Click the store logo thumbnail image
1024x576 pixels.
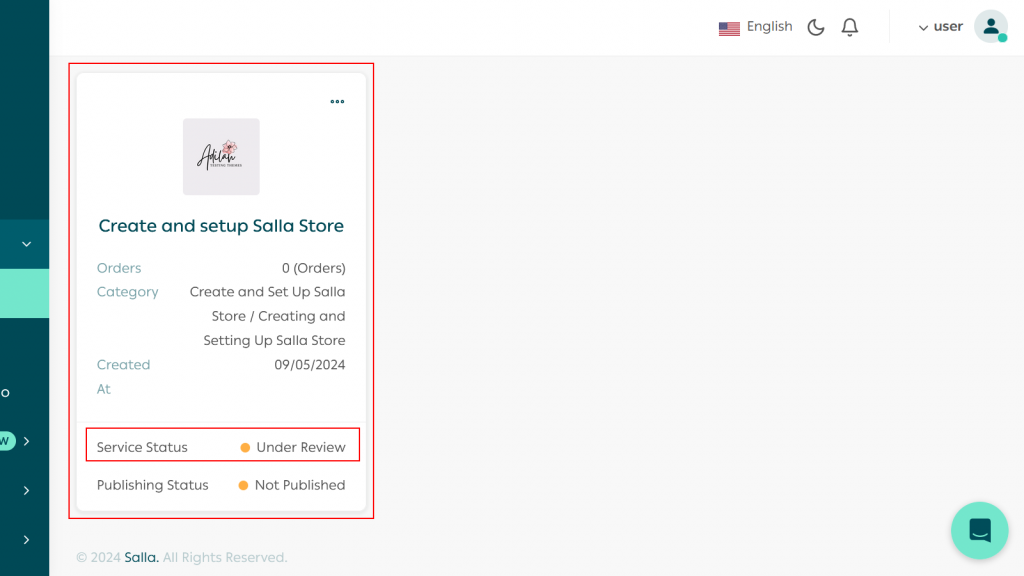click(221, 157)
